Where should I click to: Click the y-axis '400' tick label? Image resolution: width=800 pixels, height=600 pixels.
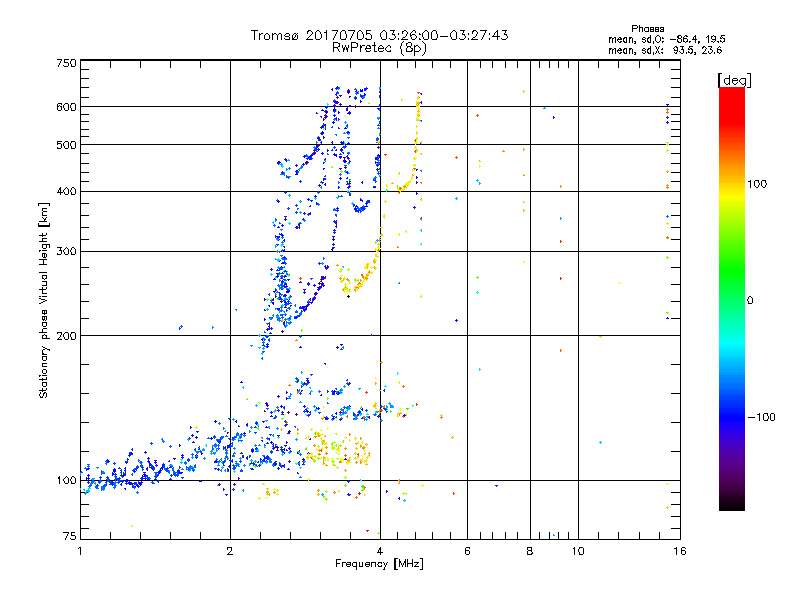pyautogui.click(x=66, y=192)
